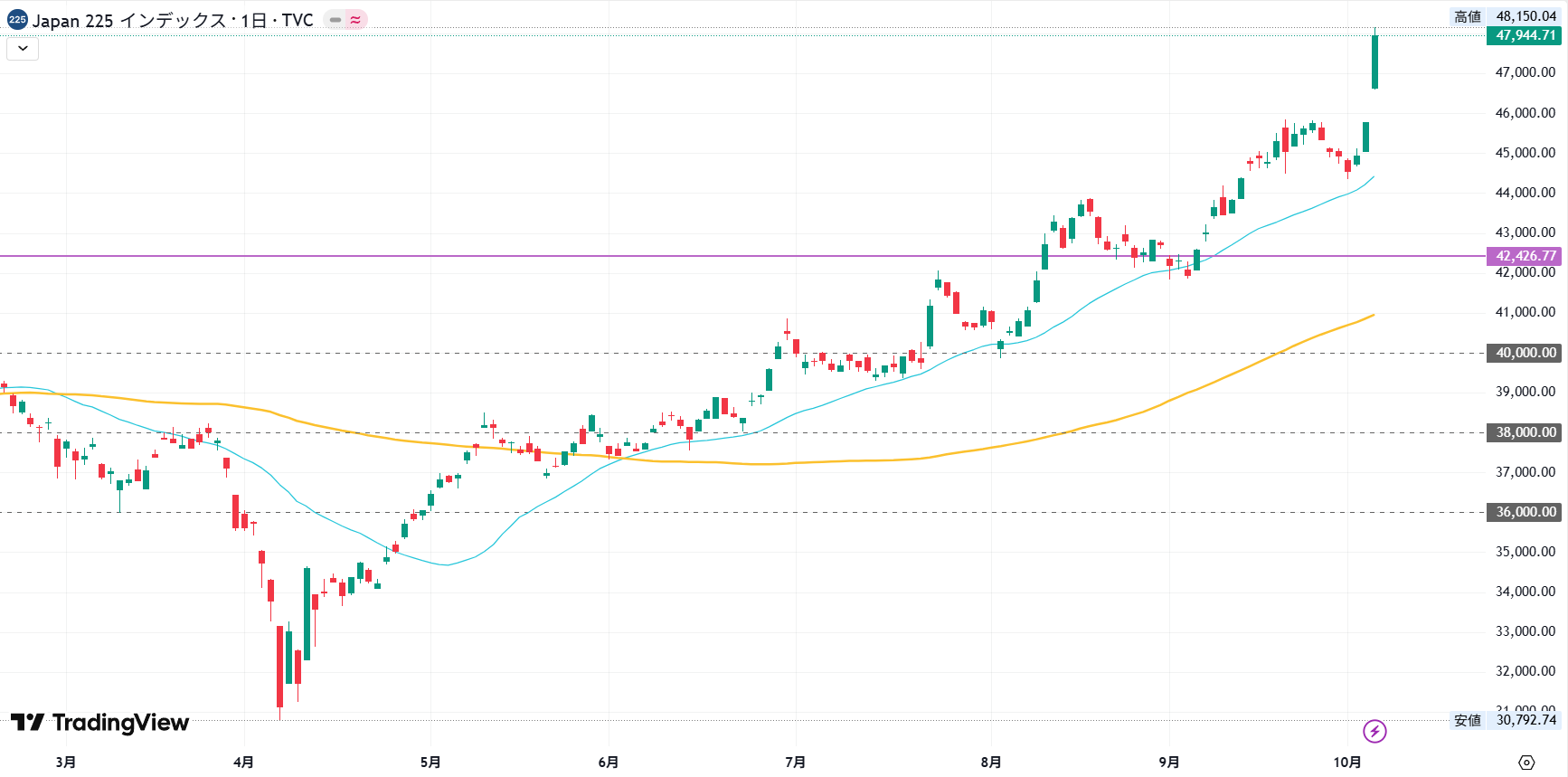Select the 38,000.00 dashed line label
The height and width of the screenshot is (777, 1568).
[1525, 432]
